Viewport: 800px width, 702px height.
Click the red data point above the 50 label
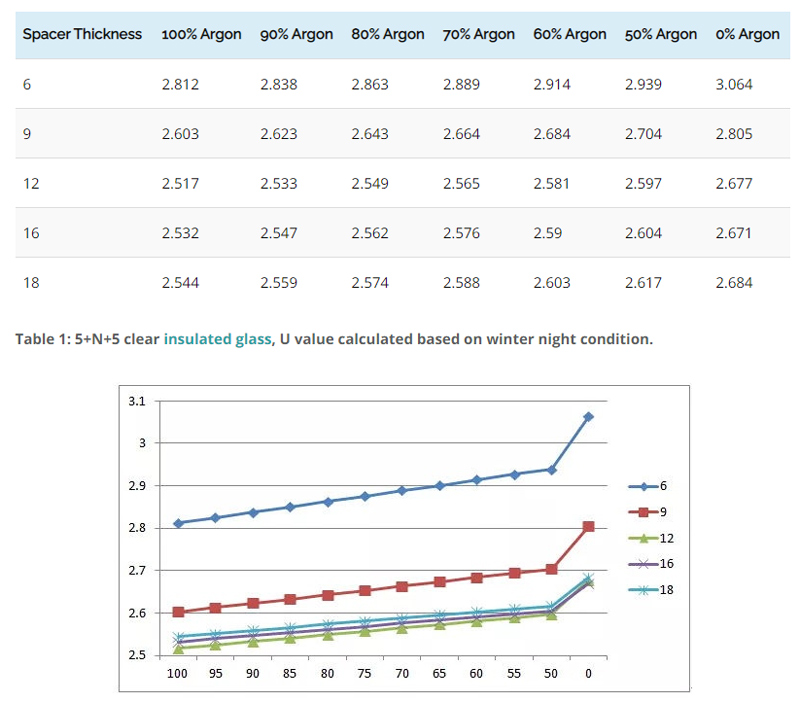pos(551,567)
